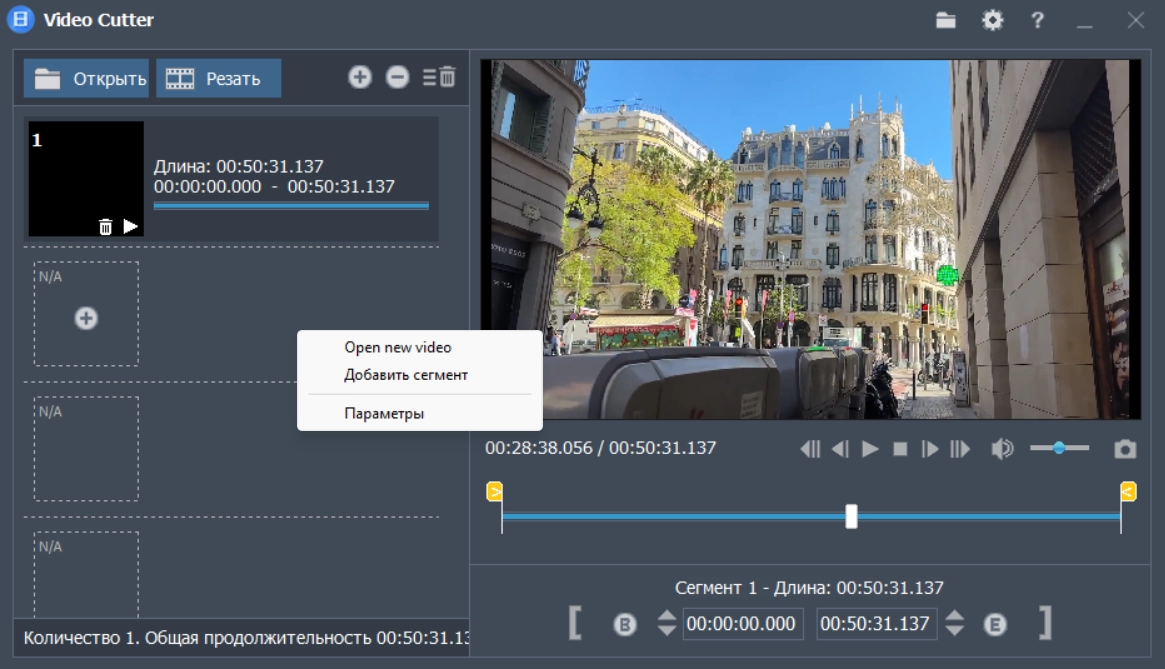Jump to the previous keyframe
This screenshot has height=669, width=1165.
(810, 449)
